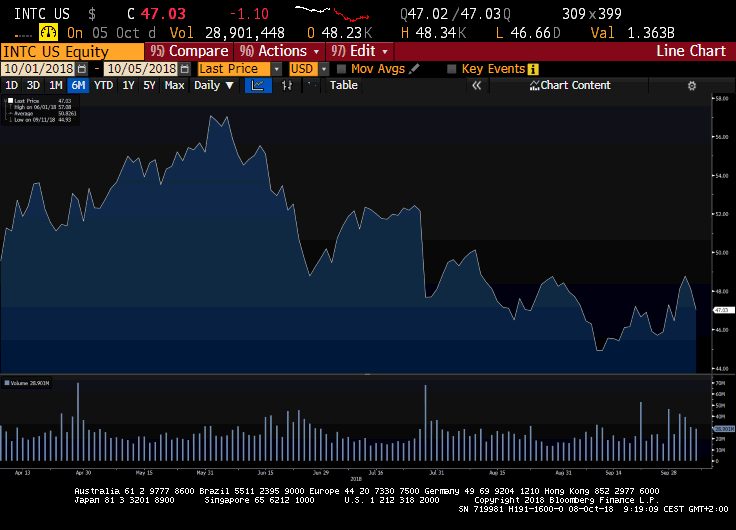The width and height of the screenshot is (736, 530).
Task: Toggle Volume legend series box
Action: (7, 383)
